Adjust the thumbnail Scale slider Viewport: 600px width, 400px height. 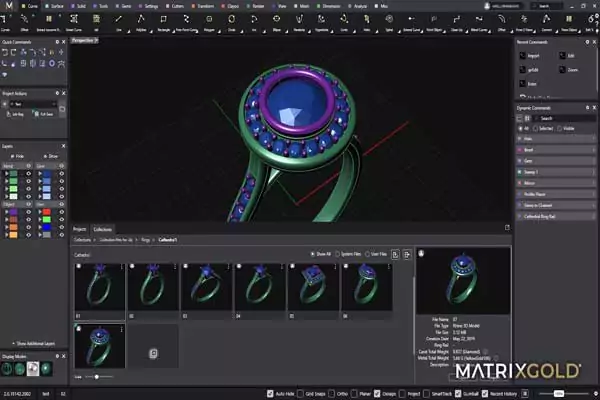tap(96, 376)
